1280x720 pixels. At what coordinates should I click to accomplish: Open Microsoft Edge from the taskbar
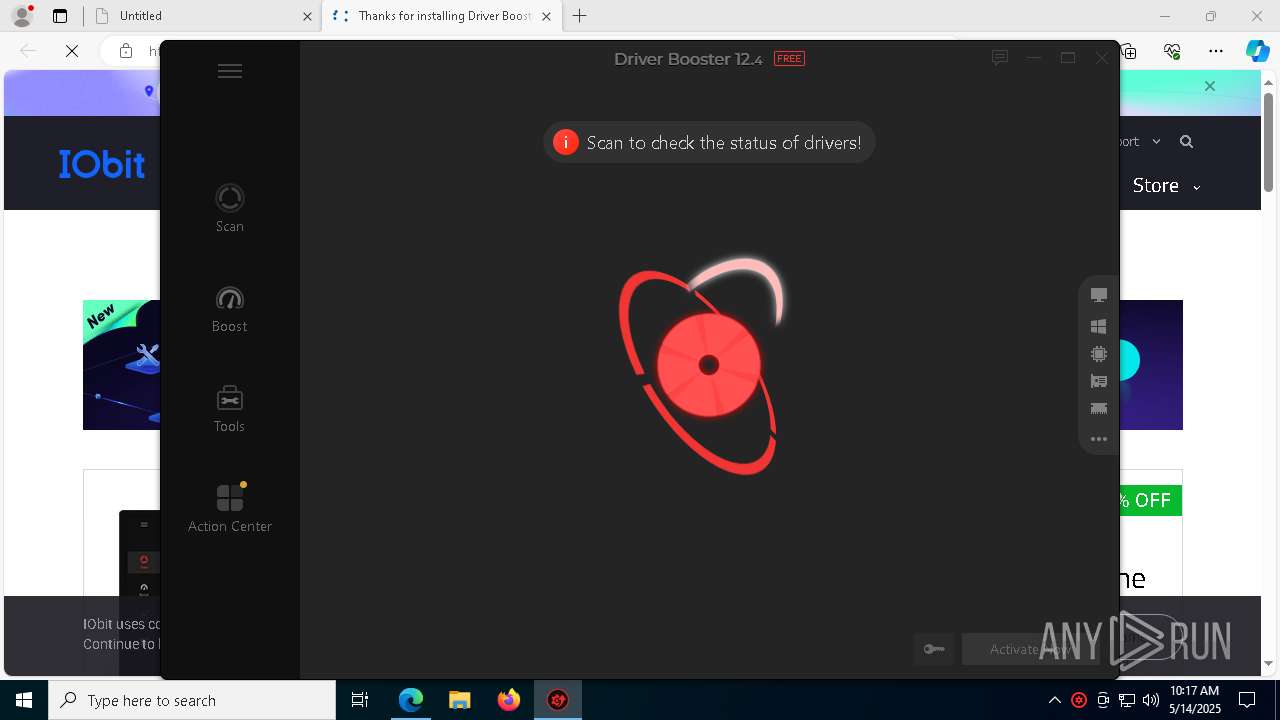pos(411,701)
